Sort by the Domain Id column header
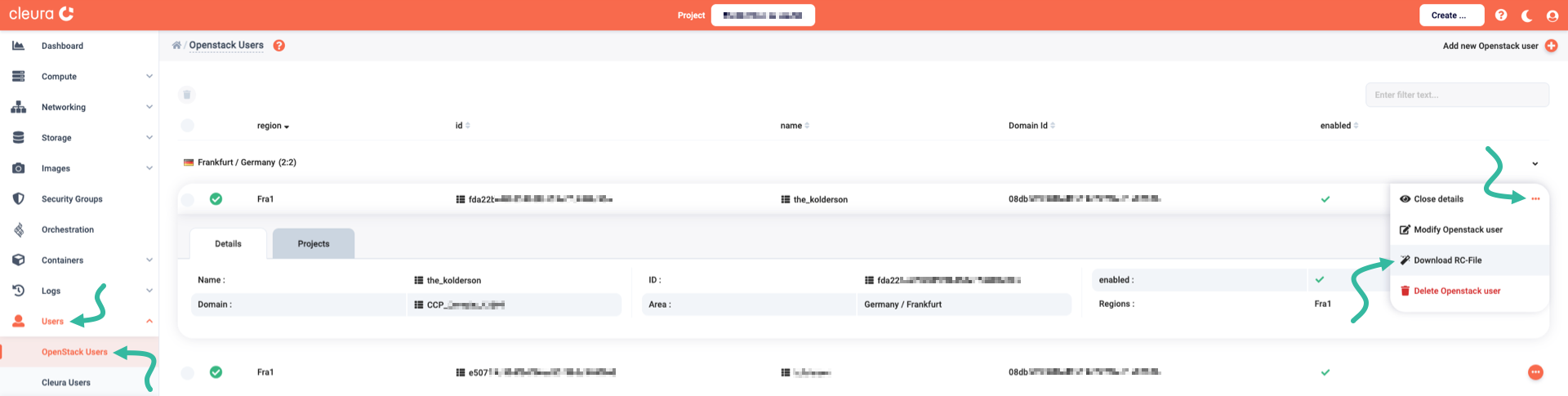Image resolution: width=1568 pixels, height=396 pixels. (x=1031, y=125)
